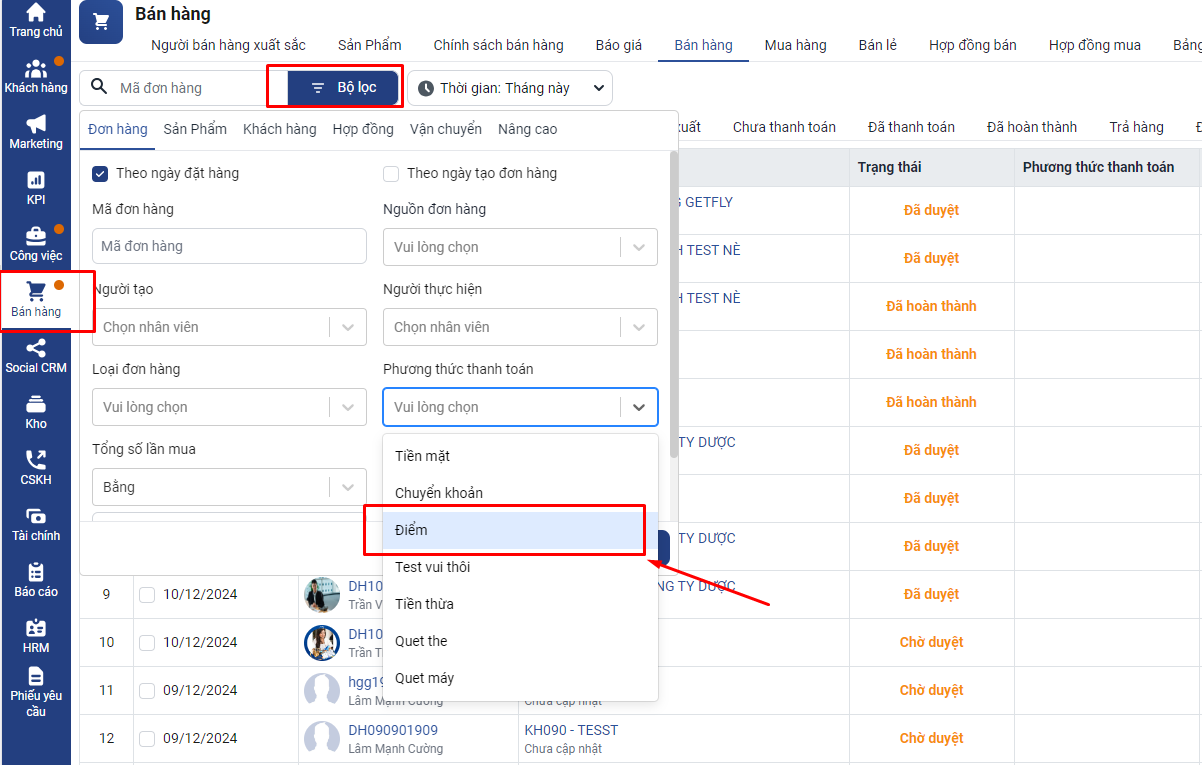
Task: Click the filter panel vertical scrollbar
Action: 674,300
